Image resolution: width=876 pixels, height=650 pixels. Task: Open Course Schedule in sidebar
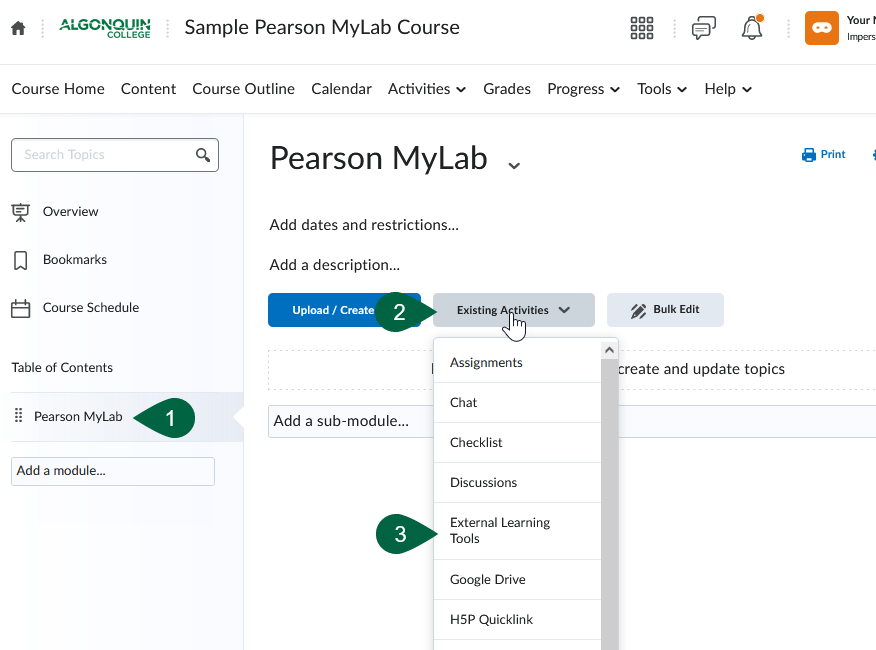pos(90,307)
